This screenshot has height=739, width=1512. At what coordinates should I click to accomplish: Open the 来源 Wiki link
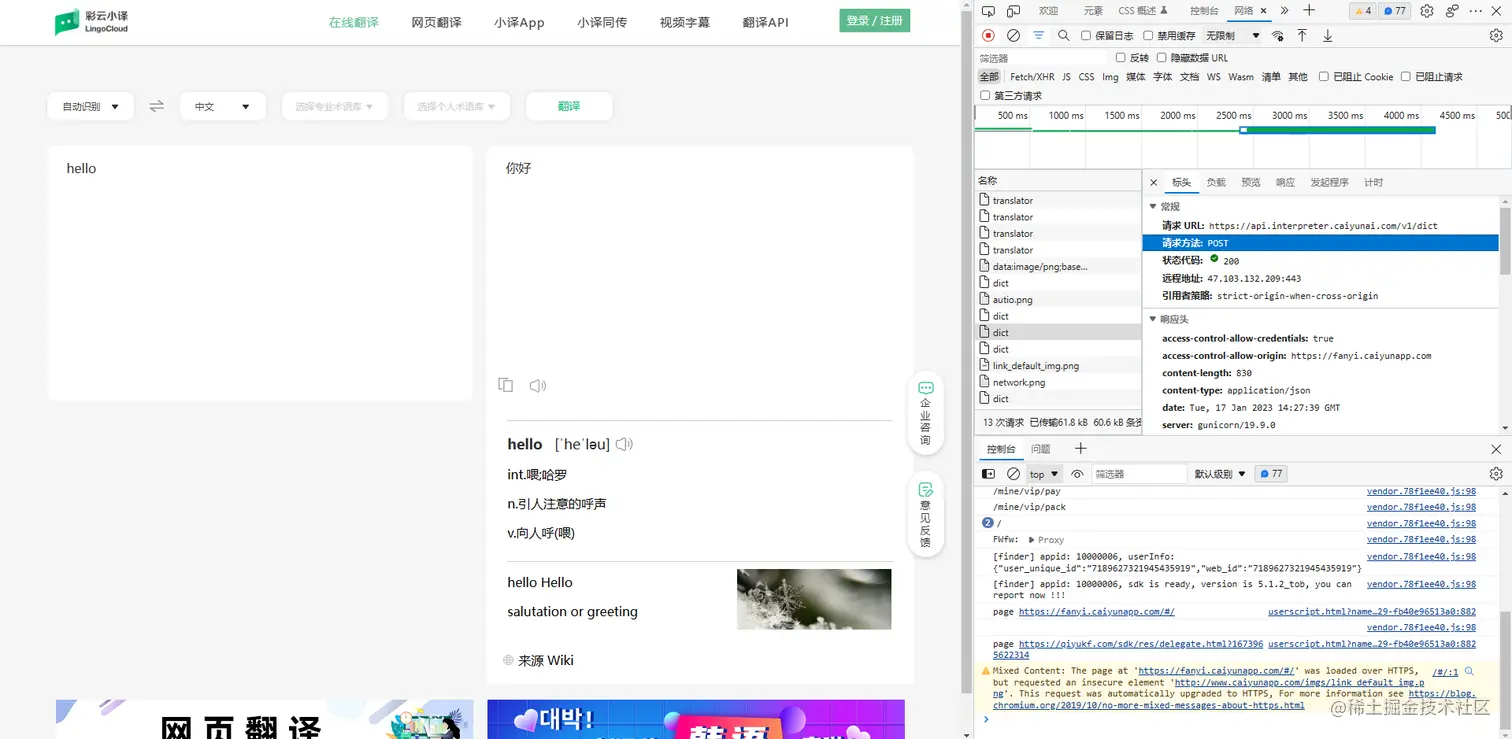[x=538, y=660]
